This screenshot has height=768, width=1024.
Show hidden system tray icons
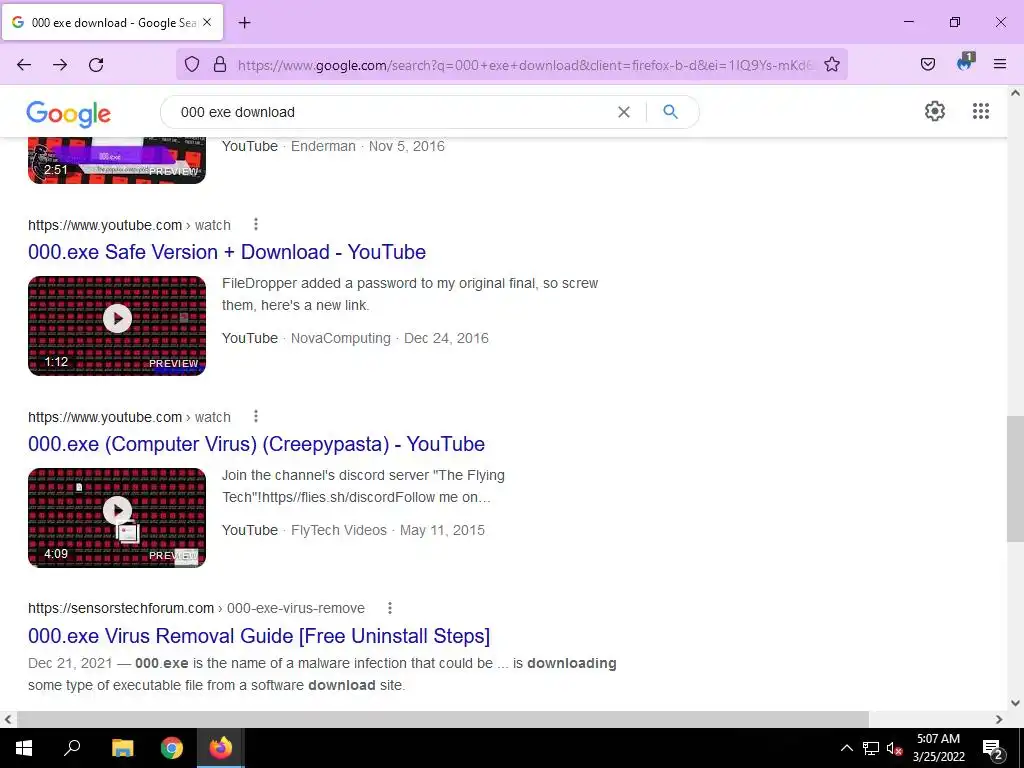tap(846, 748)
